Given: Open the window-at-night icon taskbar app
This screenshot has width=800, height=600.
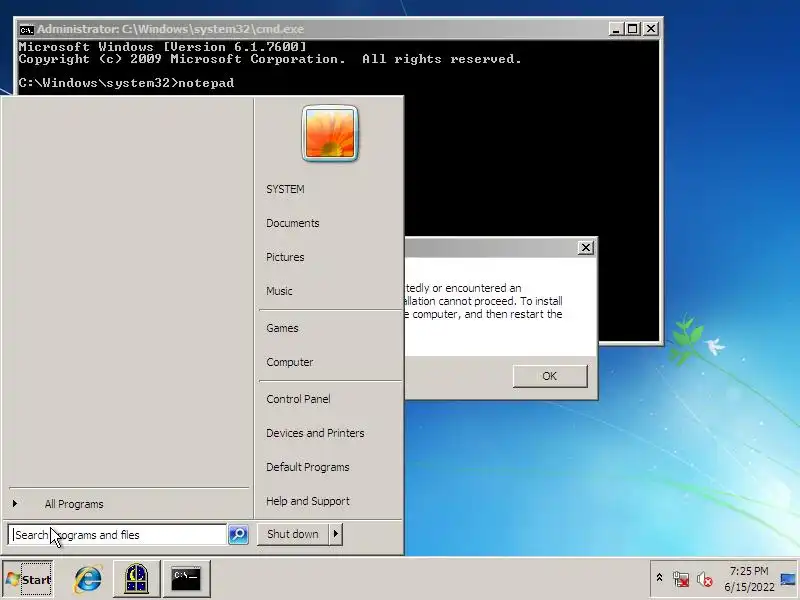Looking at the screenshot, I should (136, 579).
